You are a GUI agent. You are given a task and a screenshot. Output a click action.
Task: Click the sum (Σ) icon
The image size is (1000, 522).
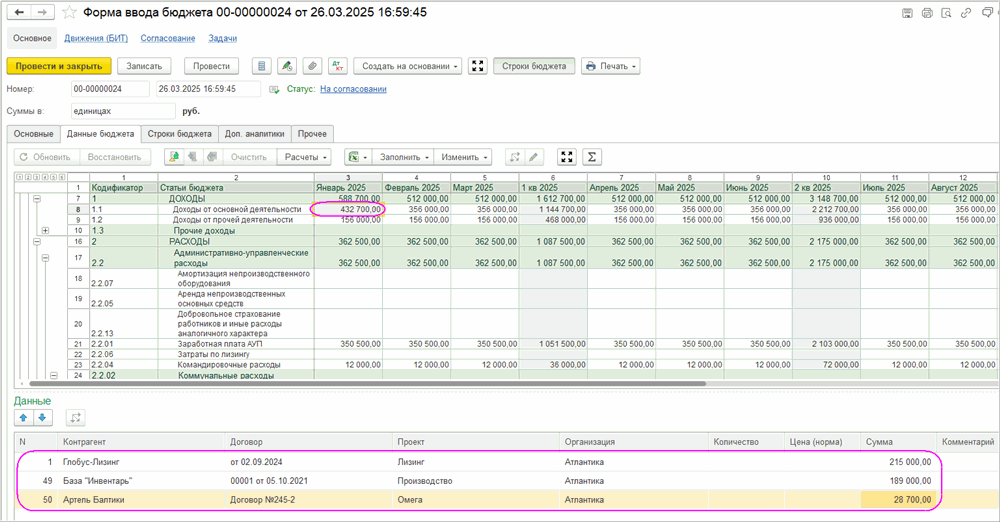[x=592, y=157]
